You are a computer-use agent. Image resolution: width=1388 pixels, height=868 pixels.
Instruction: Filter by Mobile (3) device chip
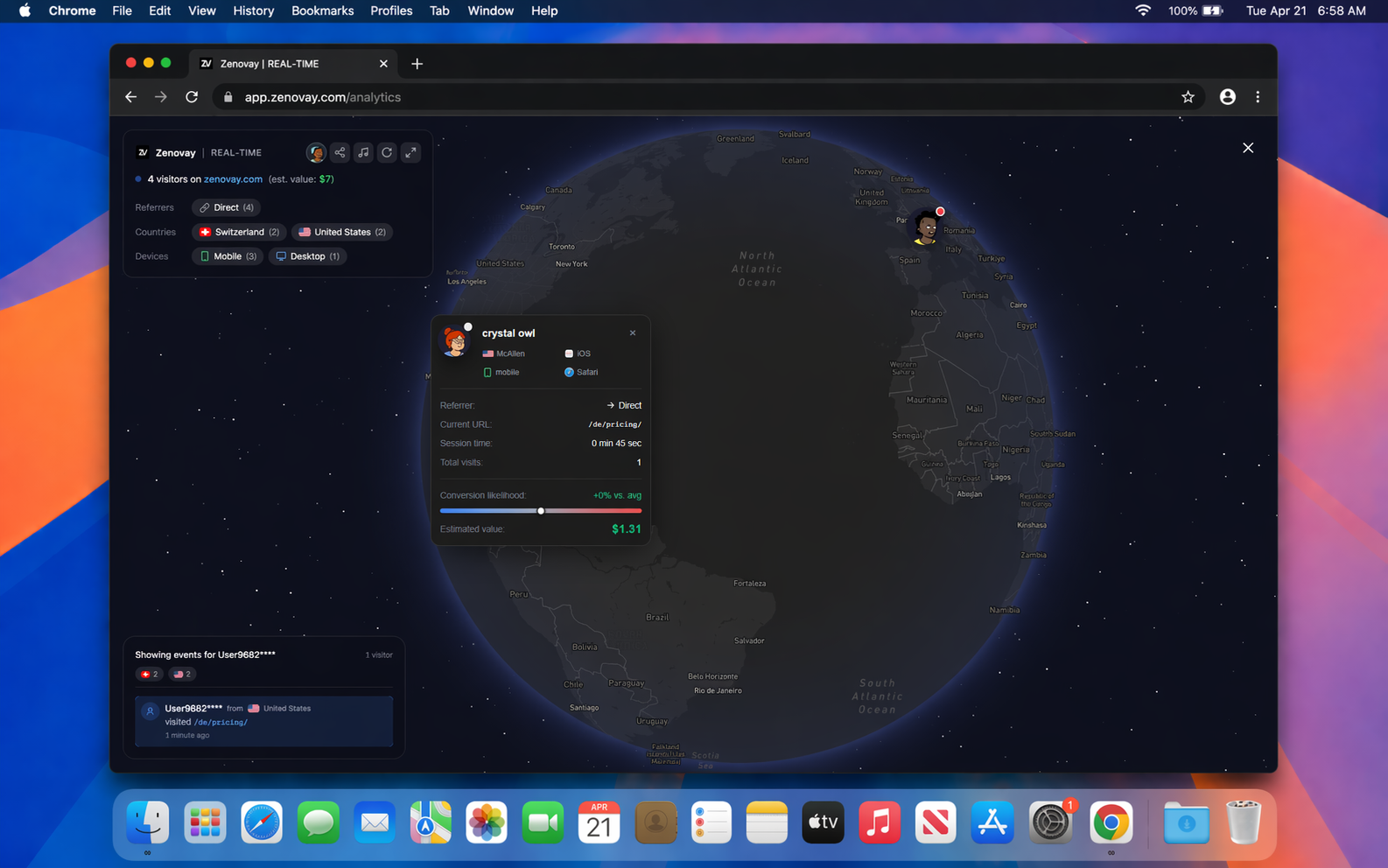228,256
